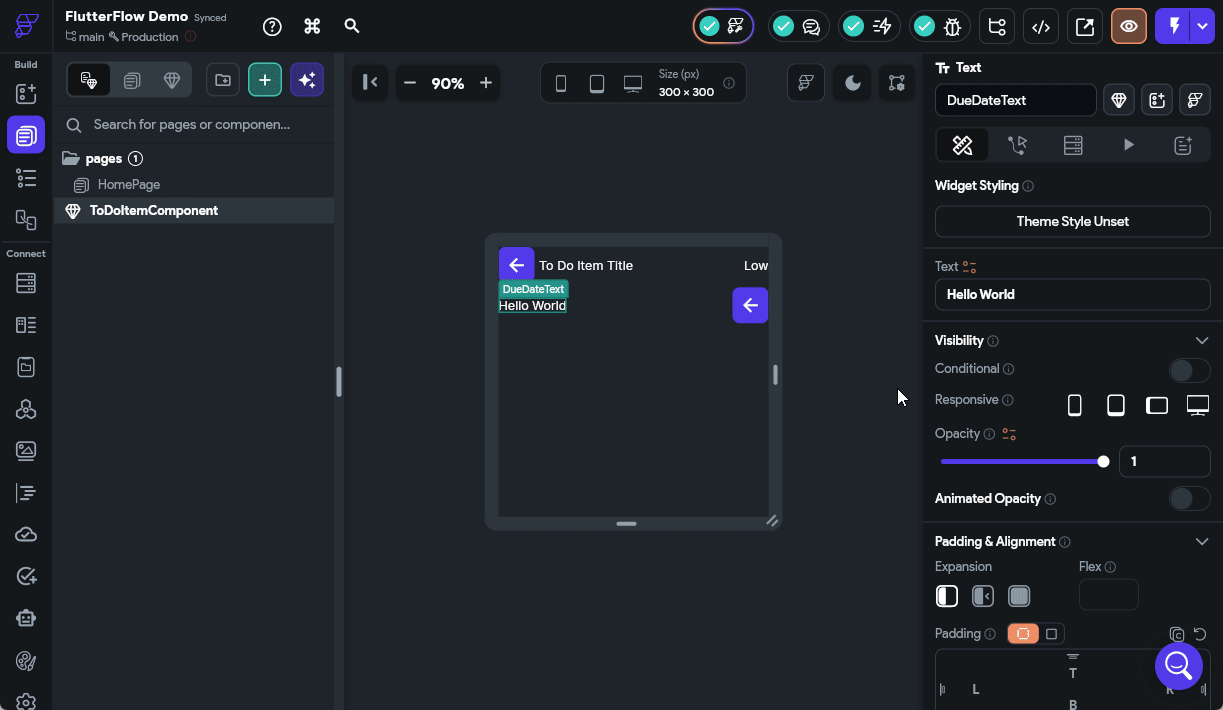Image resolution: width=1223 pixels, height=710 pixels.
Task: Click Theme Style Unset button
Action: 1072,221
